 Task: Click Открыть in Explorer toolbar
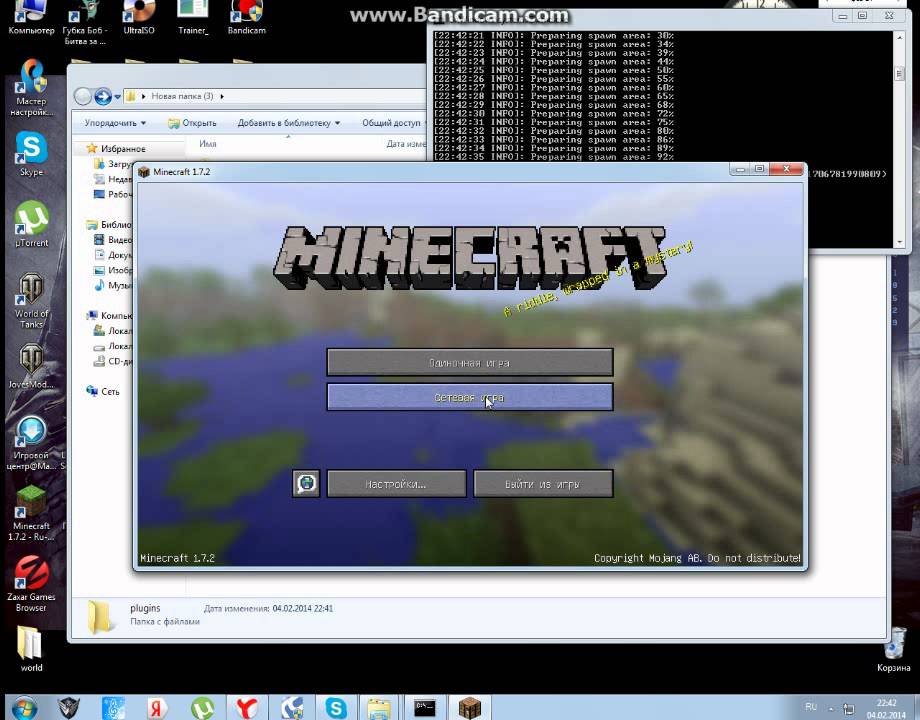tap(192, 123)
